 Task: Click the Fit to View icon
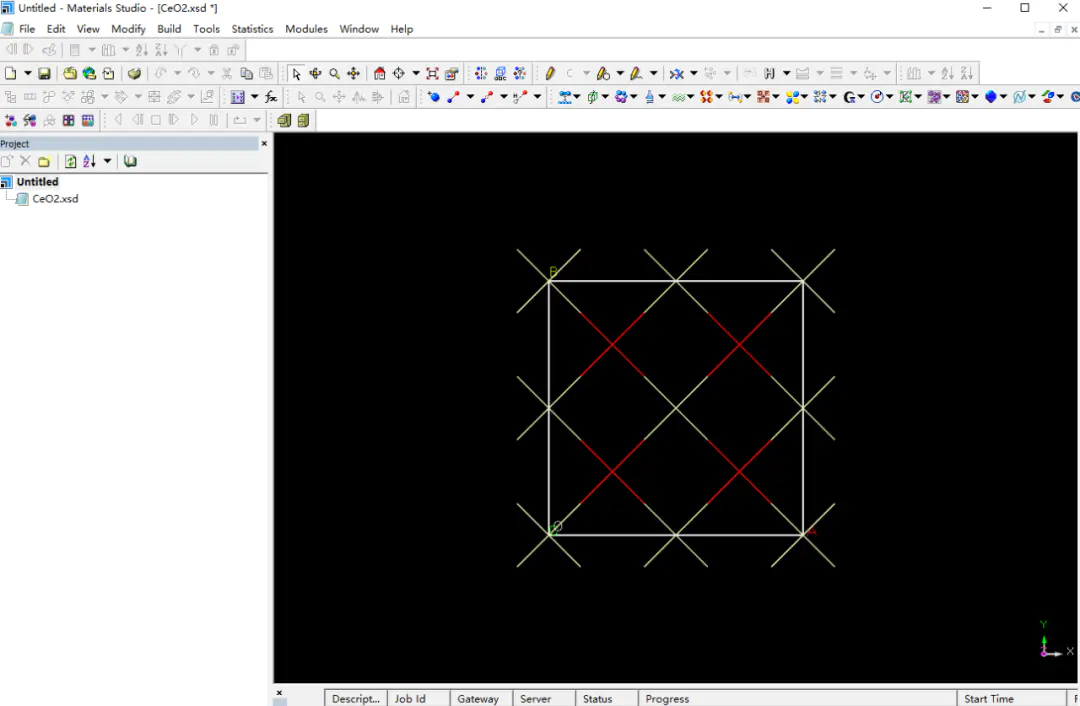[432, 74]
